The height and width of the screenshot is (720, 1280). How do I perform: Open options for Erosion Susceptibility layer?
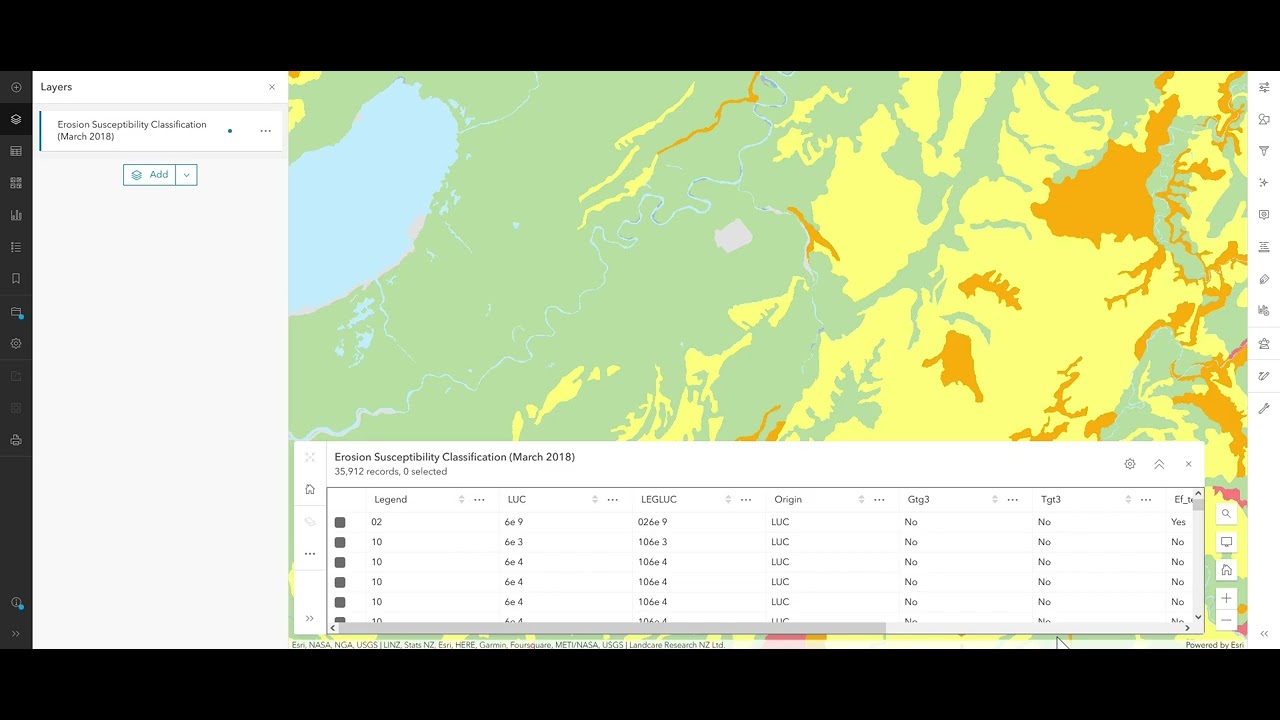(x=265, y=131)
